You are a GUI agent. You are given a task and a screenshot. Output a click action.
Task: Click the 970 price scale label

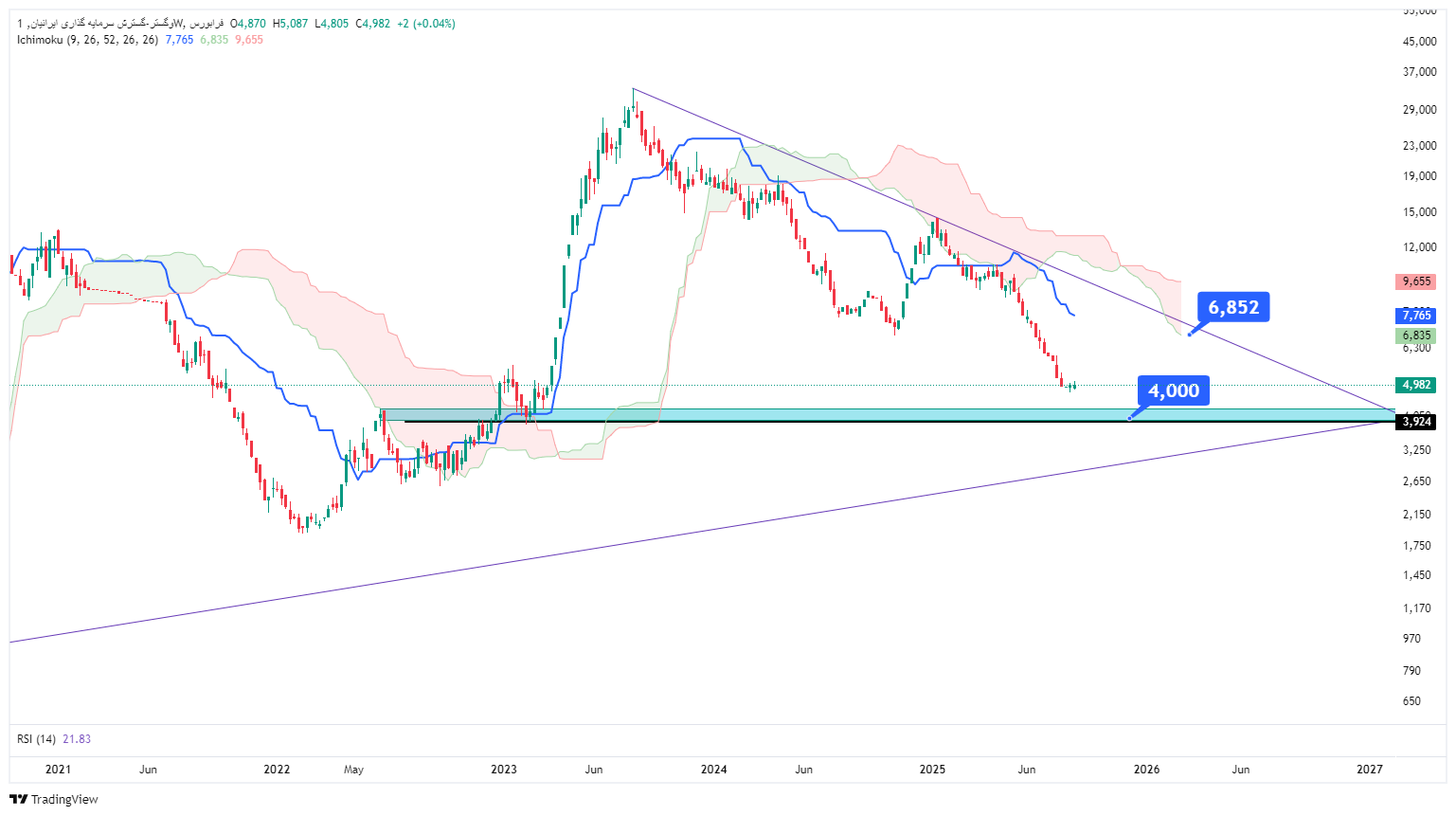pyautogui.click(x=1411, y=639)
